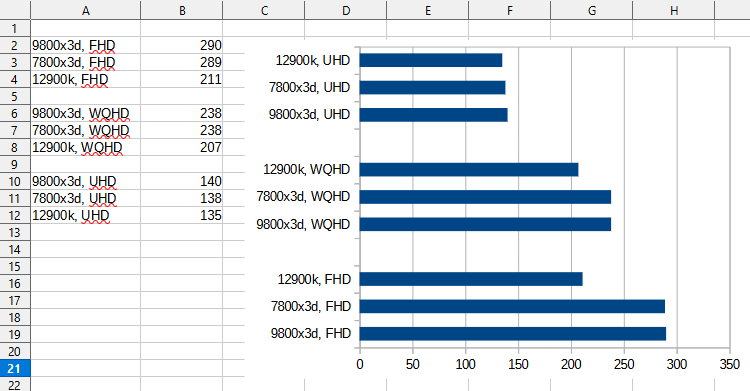Click the chart bar for 12900k, WQHD
750x391 pixels.
coord(469,169)
